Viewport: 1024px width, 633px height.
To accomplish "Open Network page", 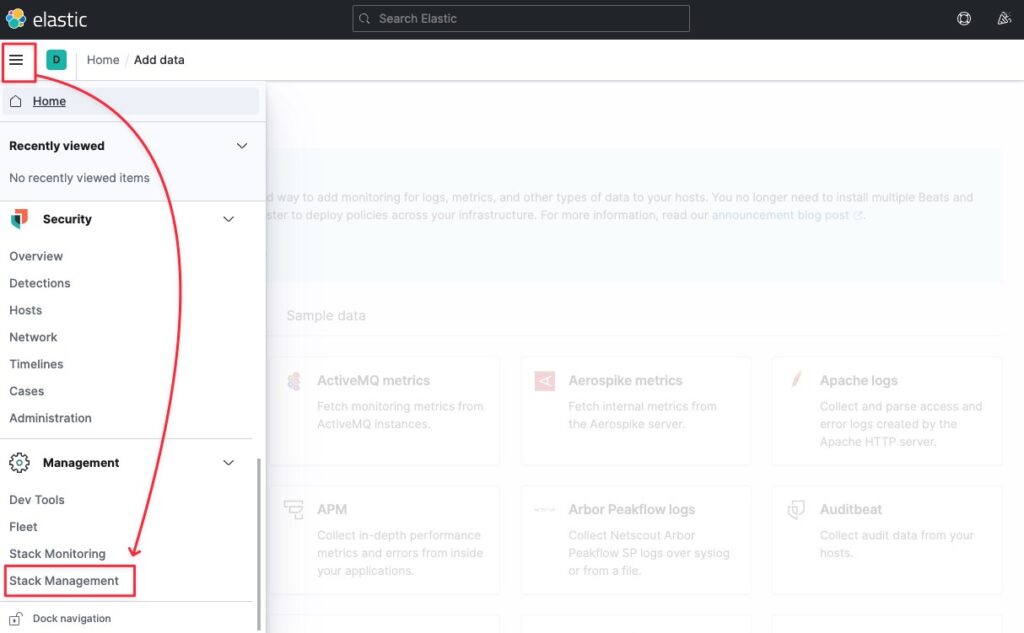I will 33,337.
